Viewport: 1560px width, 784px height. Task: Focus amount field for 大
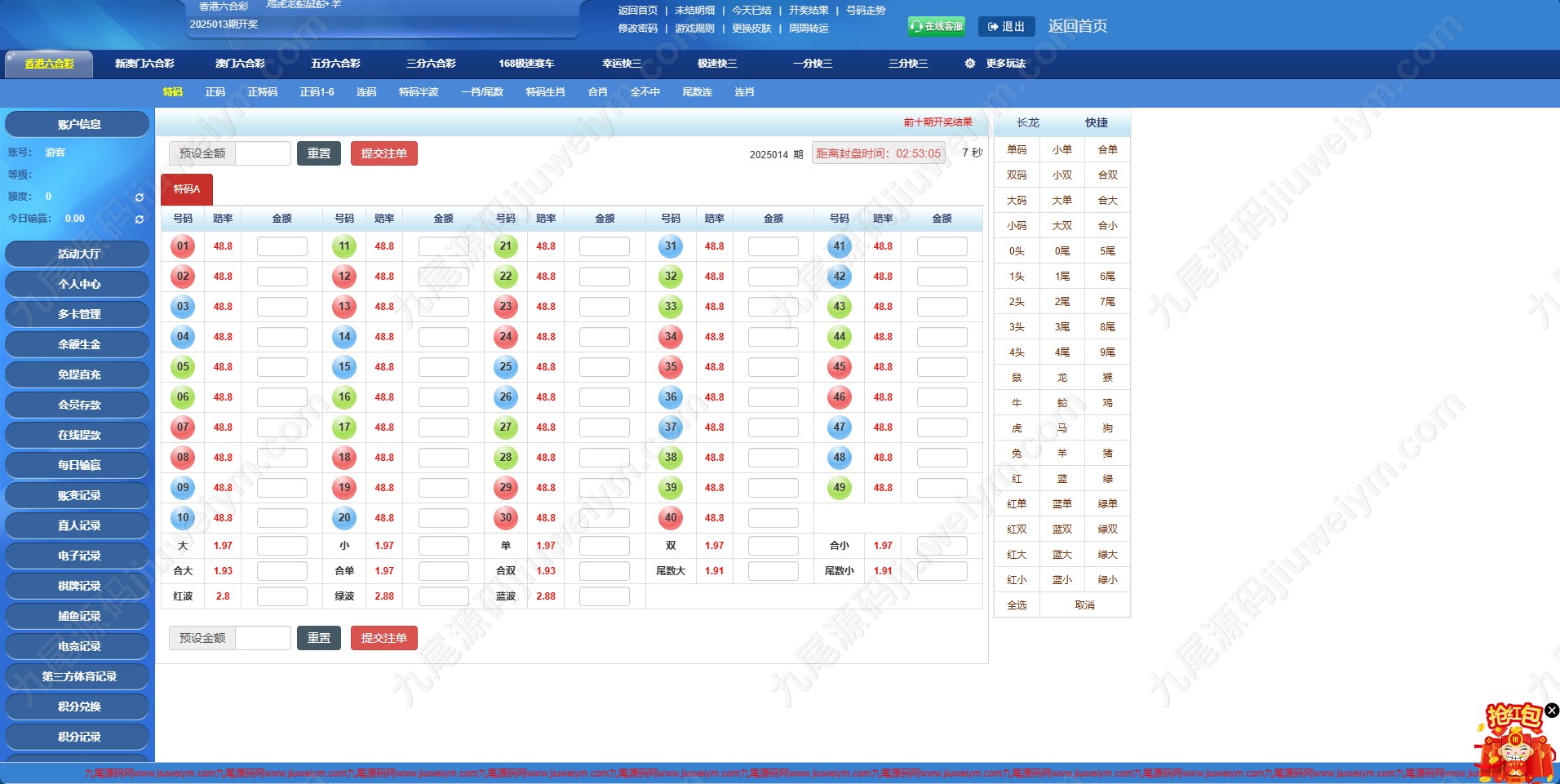click(x=282, y=546)
